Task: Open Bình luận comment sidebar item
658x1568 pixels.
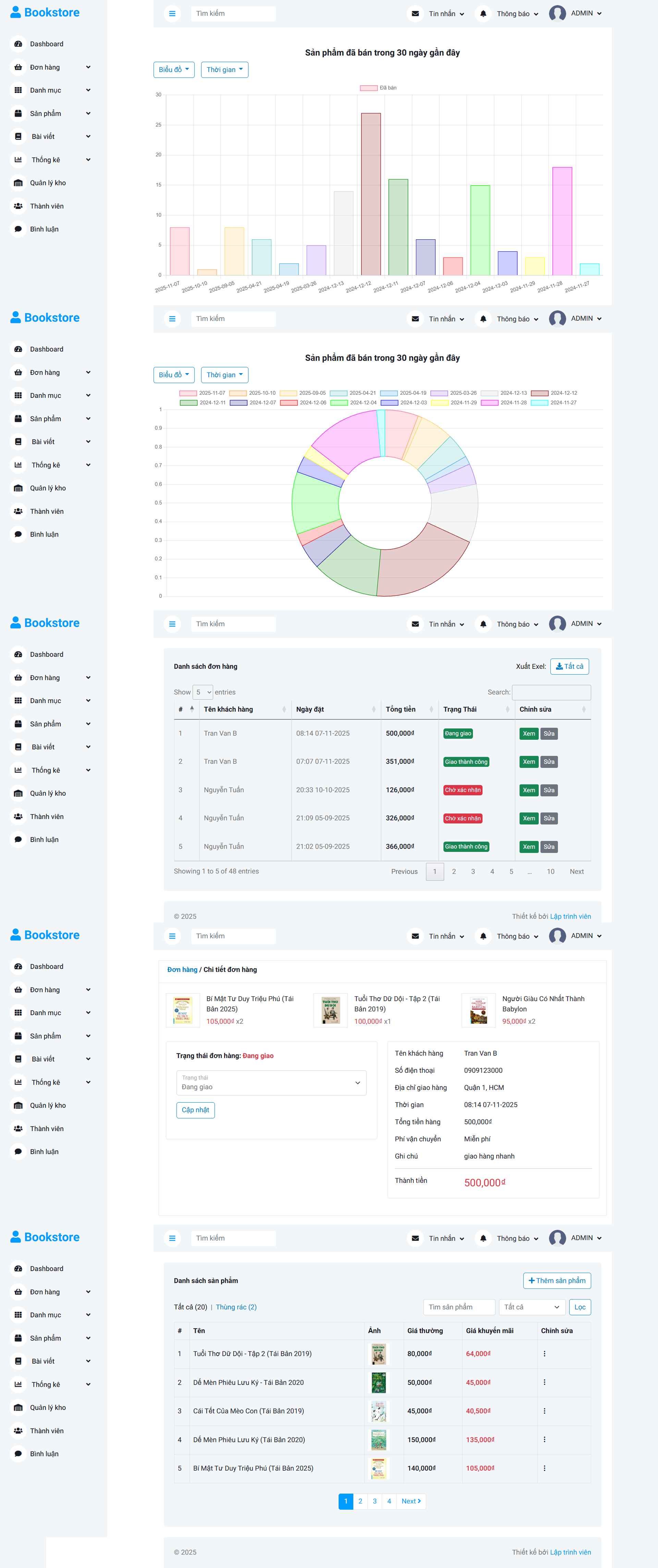Action: click(x=44, y=229)
